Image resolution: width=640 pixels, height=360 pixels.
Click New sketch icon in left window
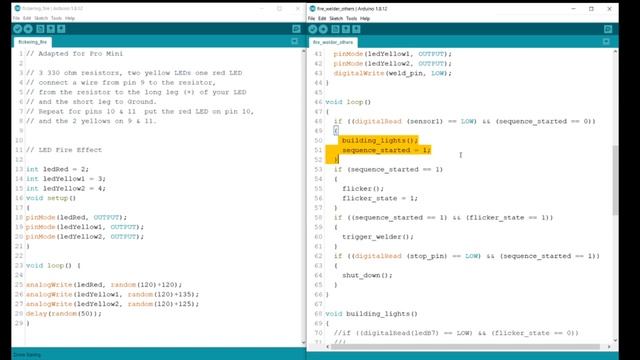point(40,29)
